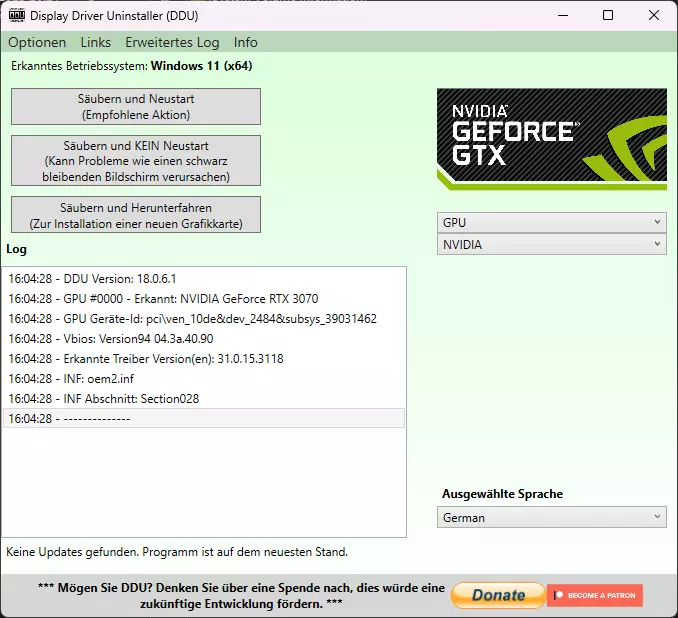Select the dashed separator log line
The height and width of the screenshot is (618, 678).
tap(204, 418)
